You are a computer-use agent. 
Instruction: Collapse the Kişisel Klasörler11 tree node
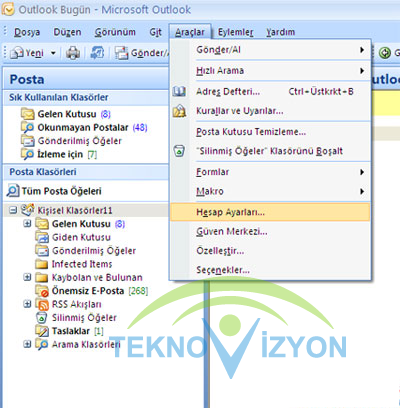pos(13,210)
